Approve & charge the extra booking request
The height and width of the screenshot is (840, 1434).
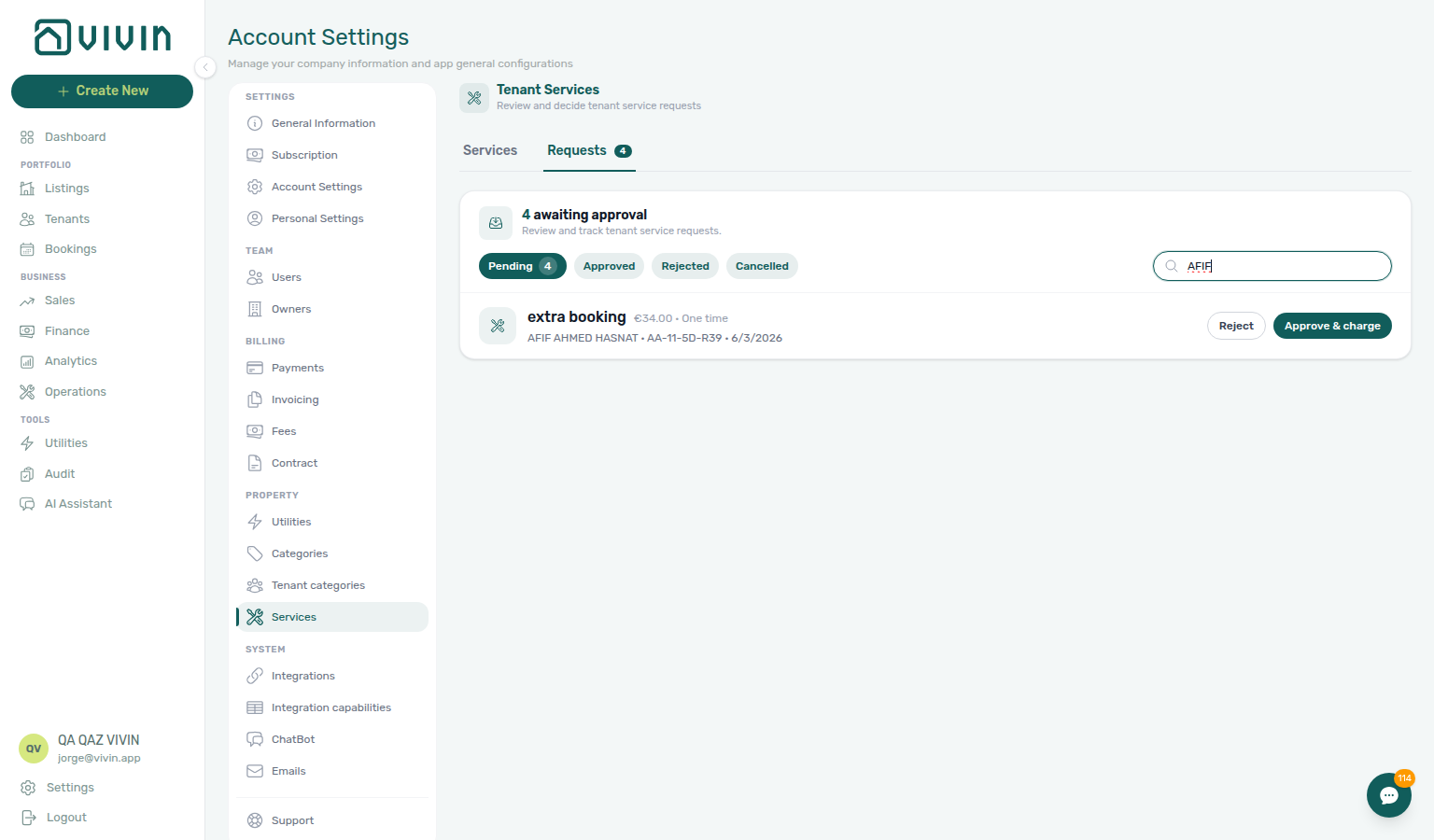1332,326
